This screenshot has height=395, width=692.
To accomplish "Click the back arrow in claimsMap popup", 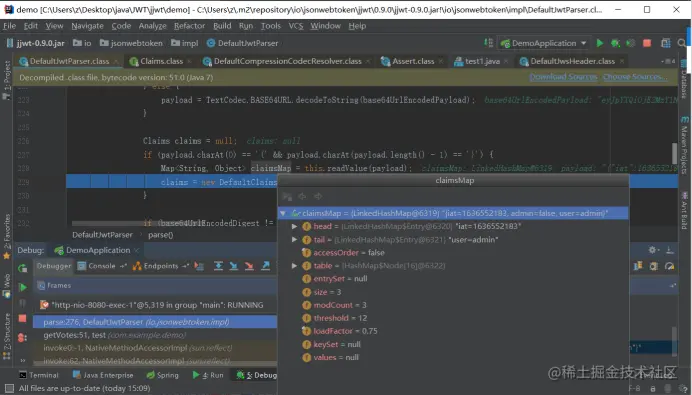I will 302,196.
